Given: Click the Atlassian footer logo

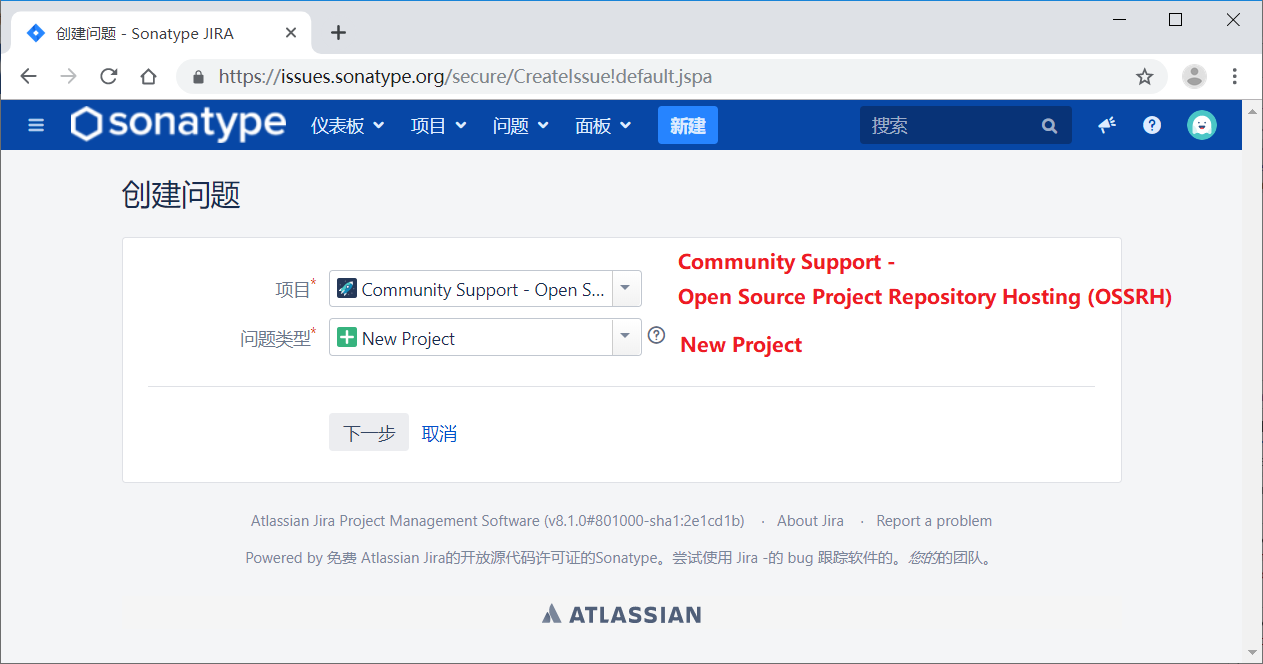Looking at the screenshot, I should (x=622, y=614).
